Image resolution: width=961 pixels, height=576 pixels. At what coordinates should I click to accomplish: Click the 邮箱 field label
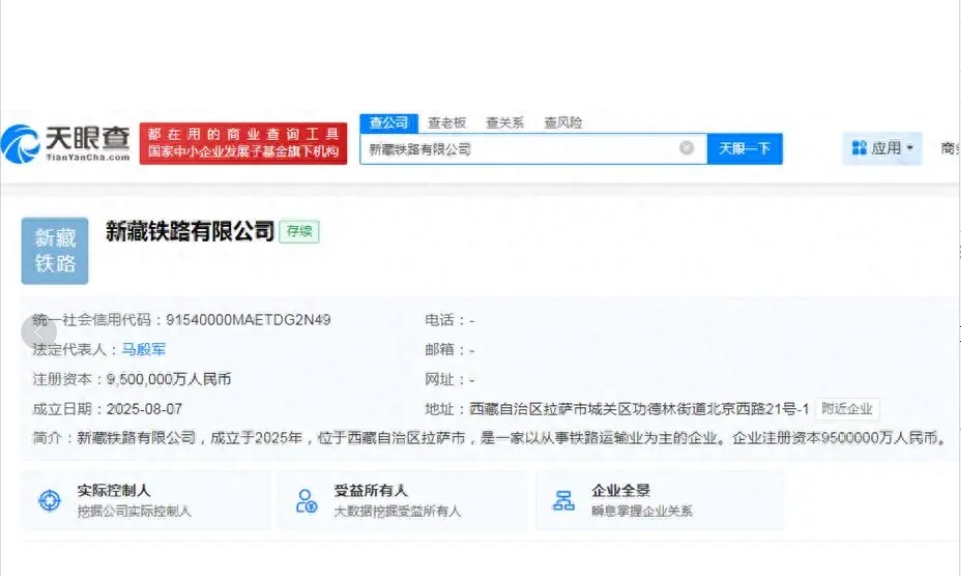click(439, 349)
